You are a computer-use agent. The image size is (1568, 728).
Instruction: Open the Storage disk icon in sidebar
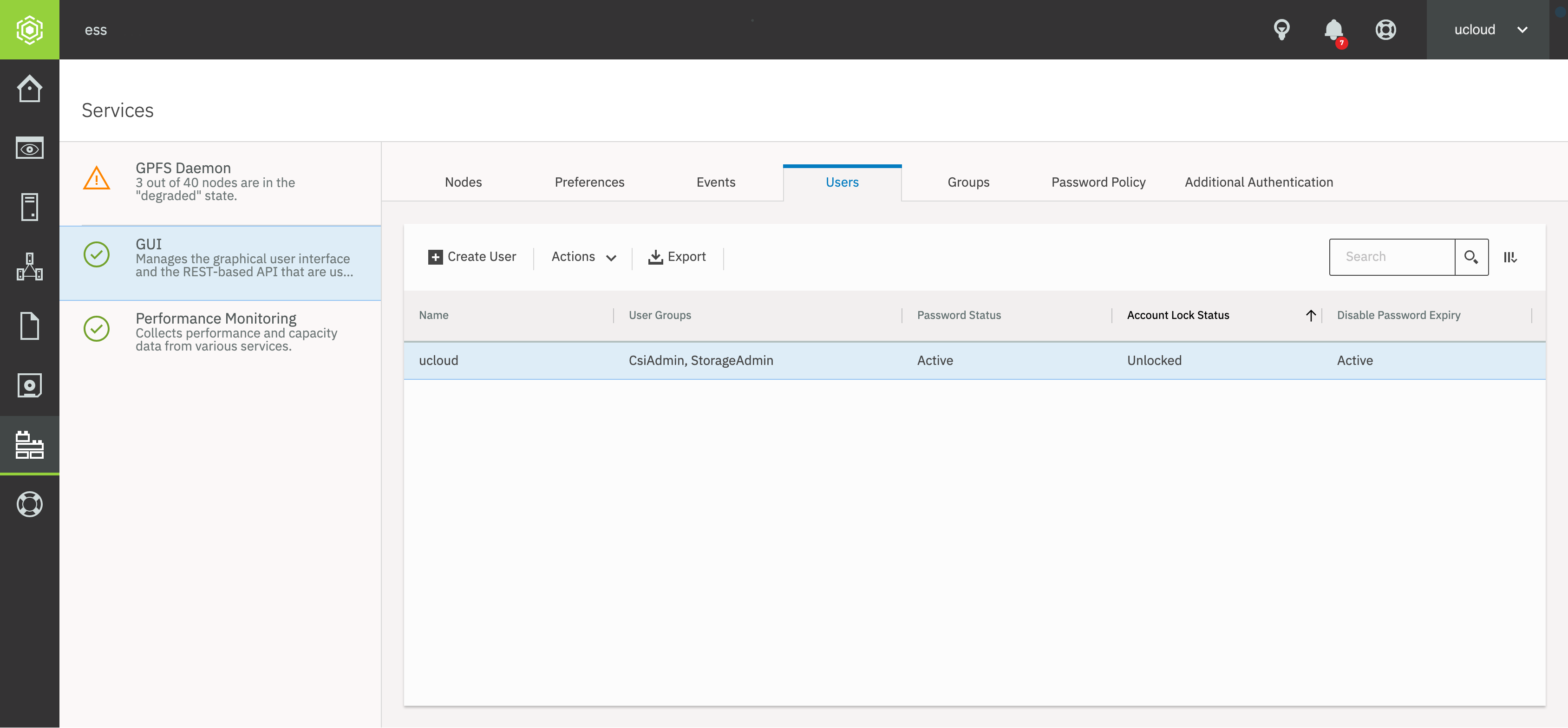pos(29,385)
